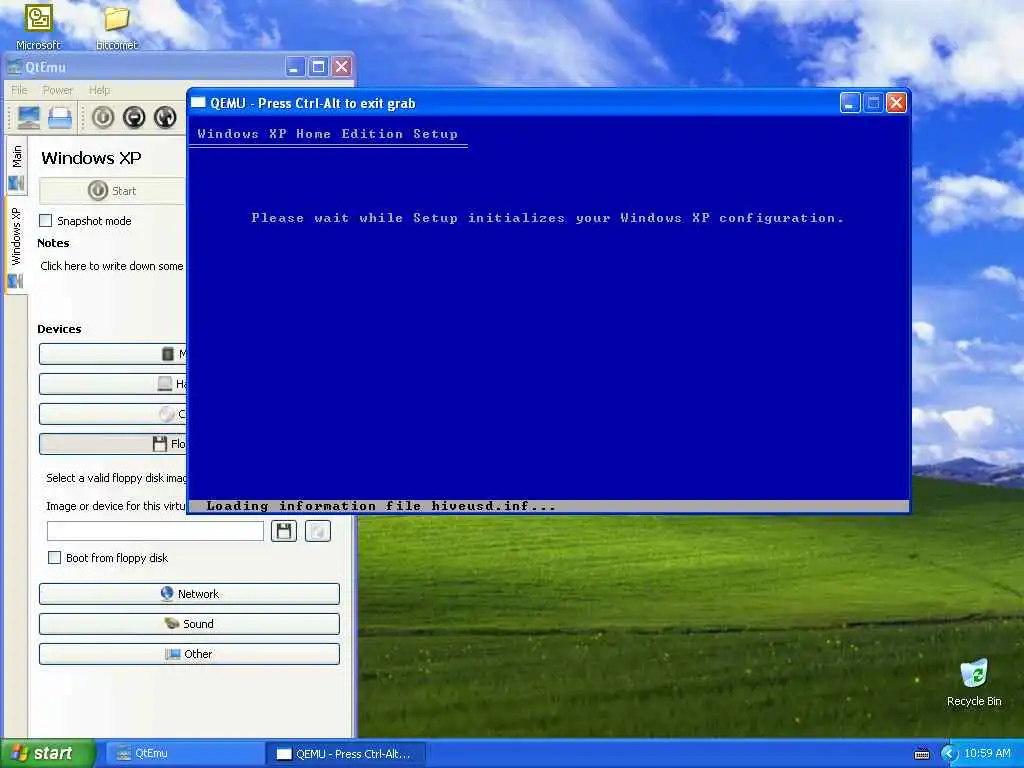Select QtEmu in the taskbar
The height and width of the screenshot is (768, 1024).
pos(183,754)
